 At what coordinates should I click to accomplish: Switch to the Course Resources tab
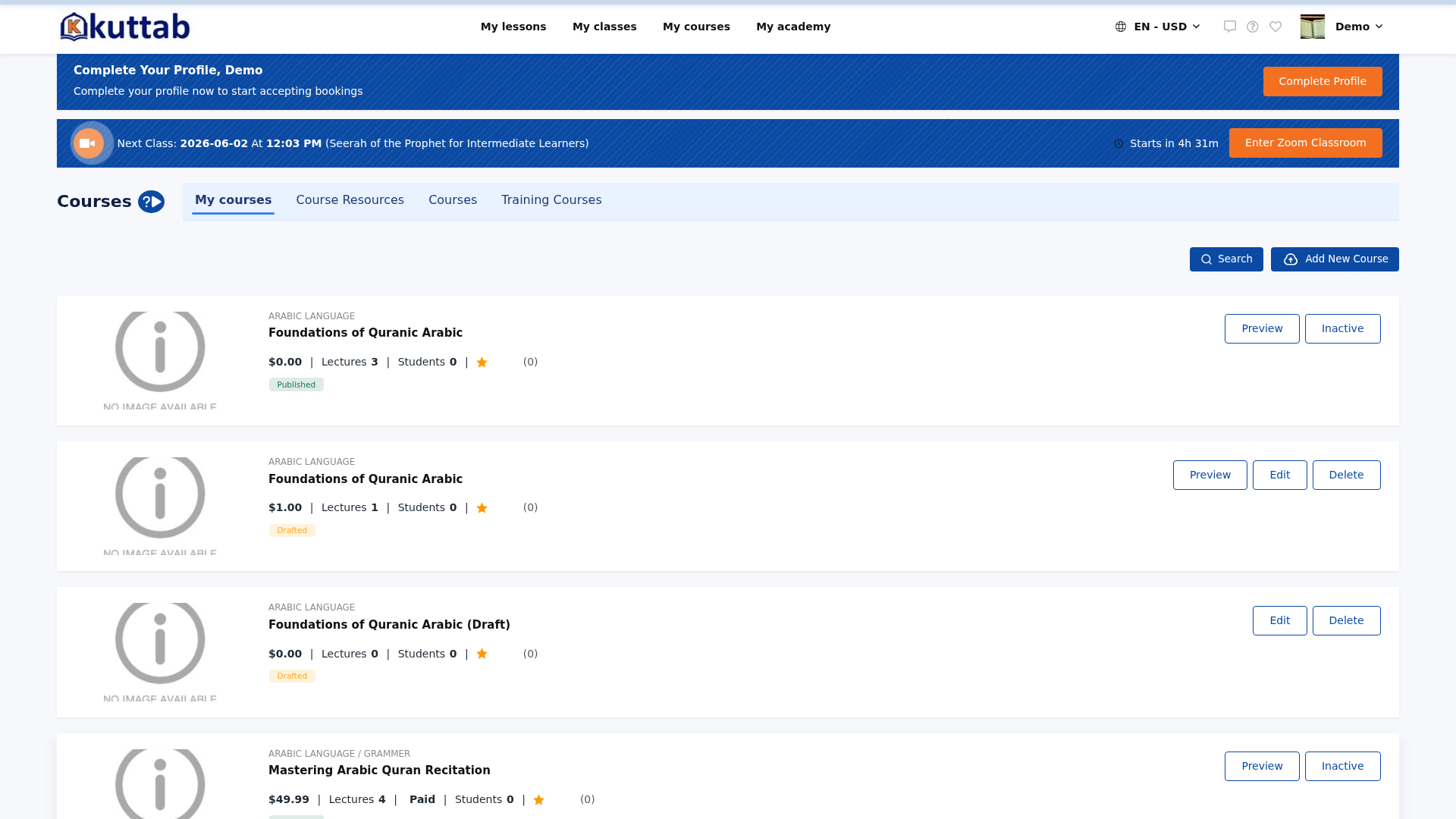pyautogui.click(x=350, y=200)
